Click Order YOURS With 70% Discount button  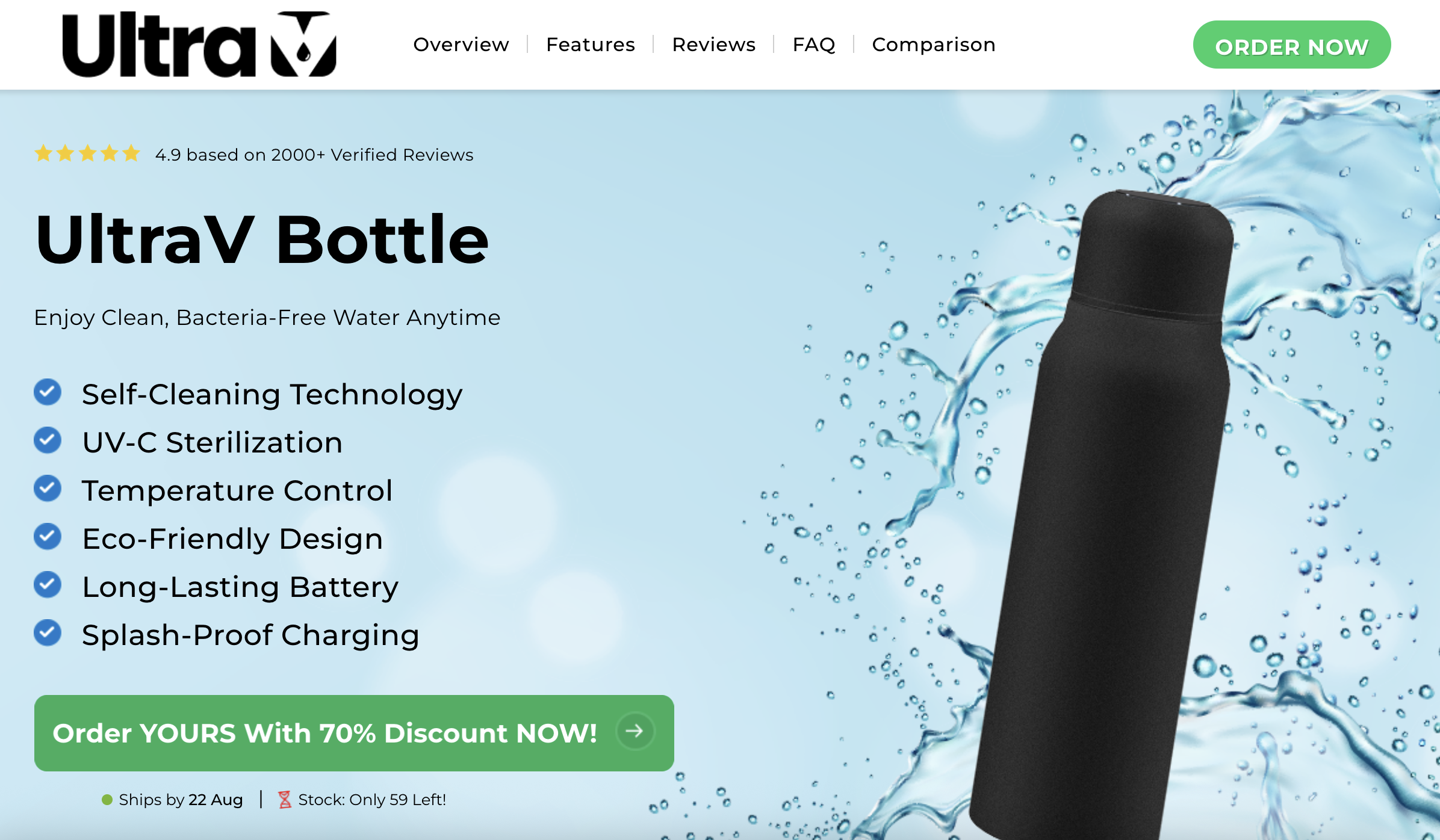pos(354,733)
